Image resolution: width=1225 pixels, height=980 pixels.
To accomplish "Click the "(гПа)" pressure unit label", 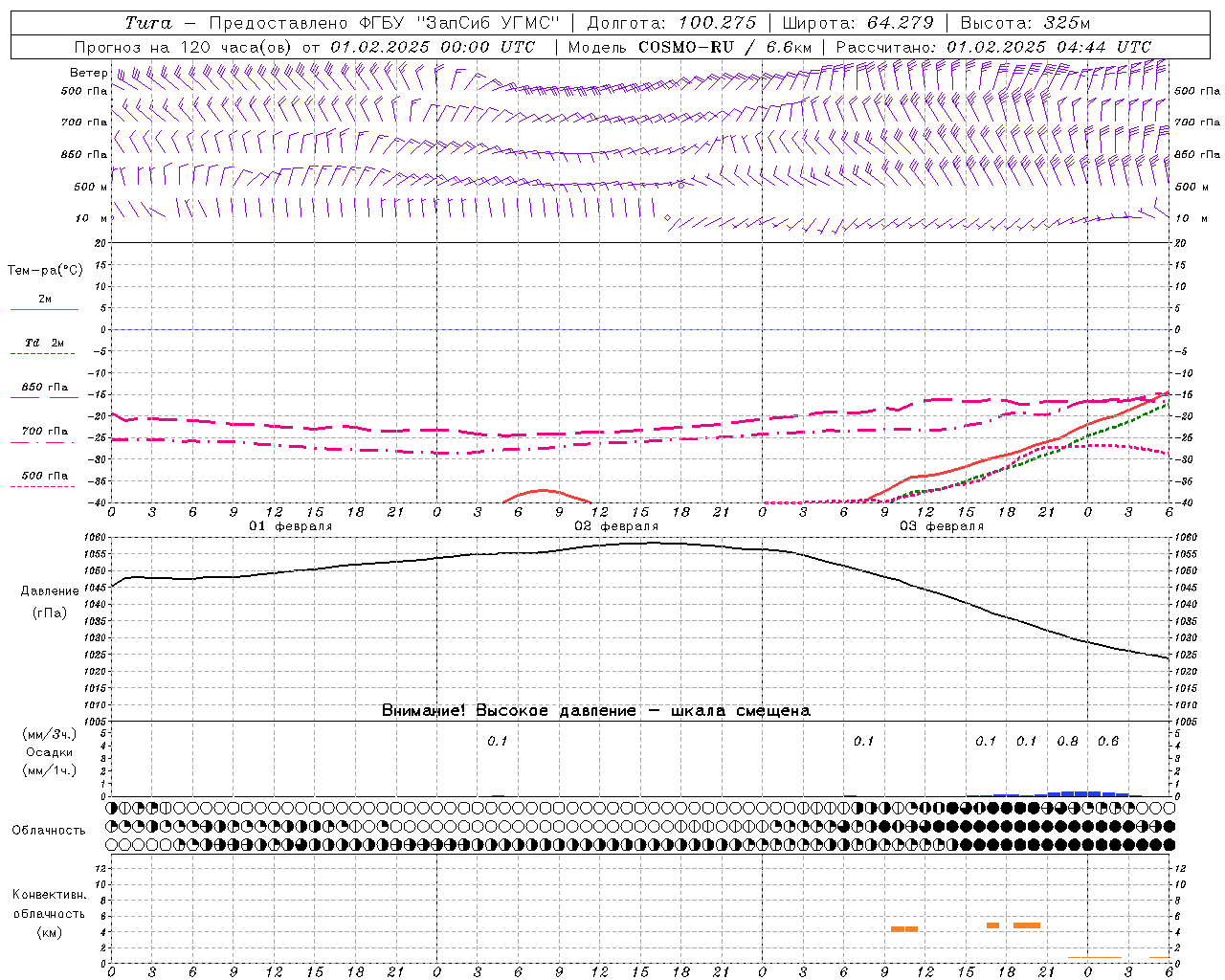I will [x=50, y=613].
